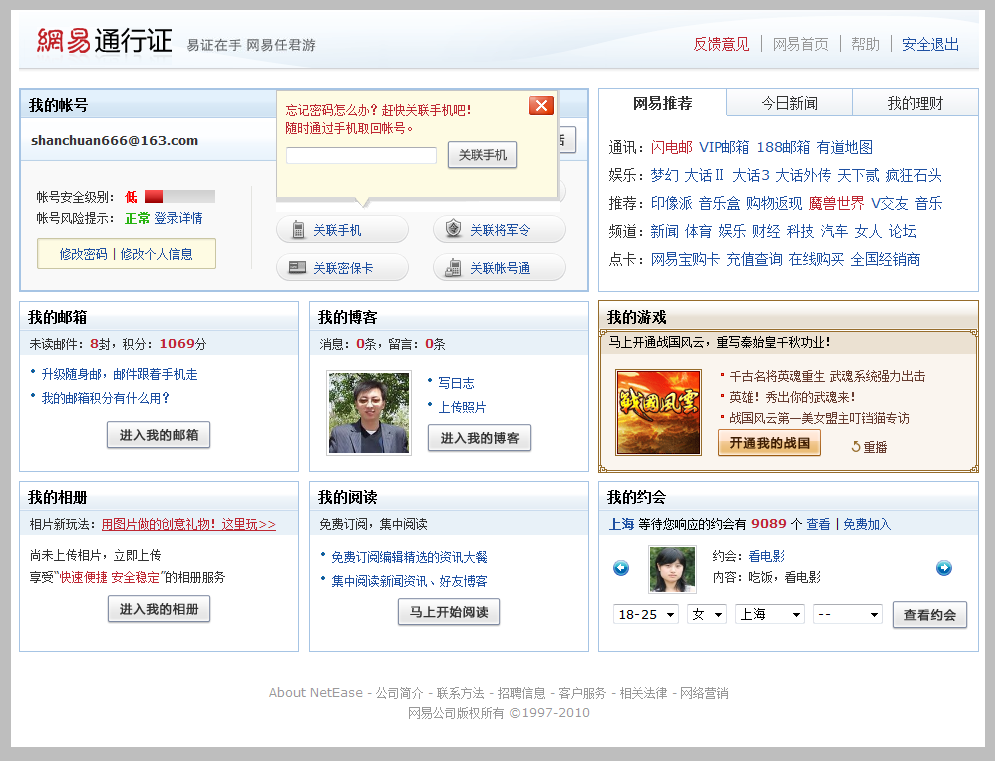The width and height of the screenshot is (995, 761).
Task: Switch to the 今日新闻 tab
Action: click(789, 103)
